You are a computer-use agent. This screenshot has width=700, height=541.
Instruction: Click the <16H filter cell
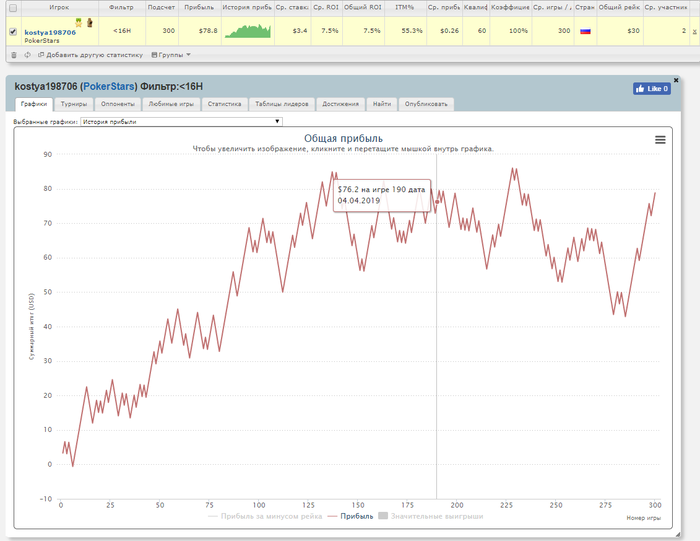[122, 31]
